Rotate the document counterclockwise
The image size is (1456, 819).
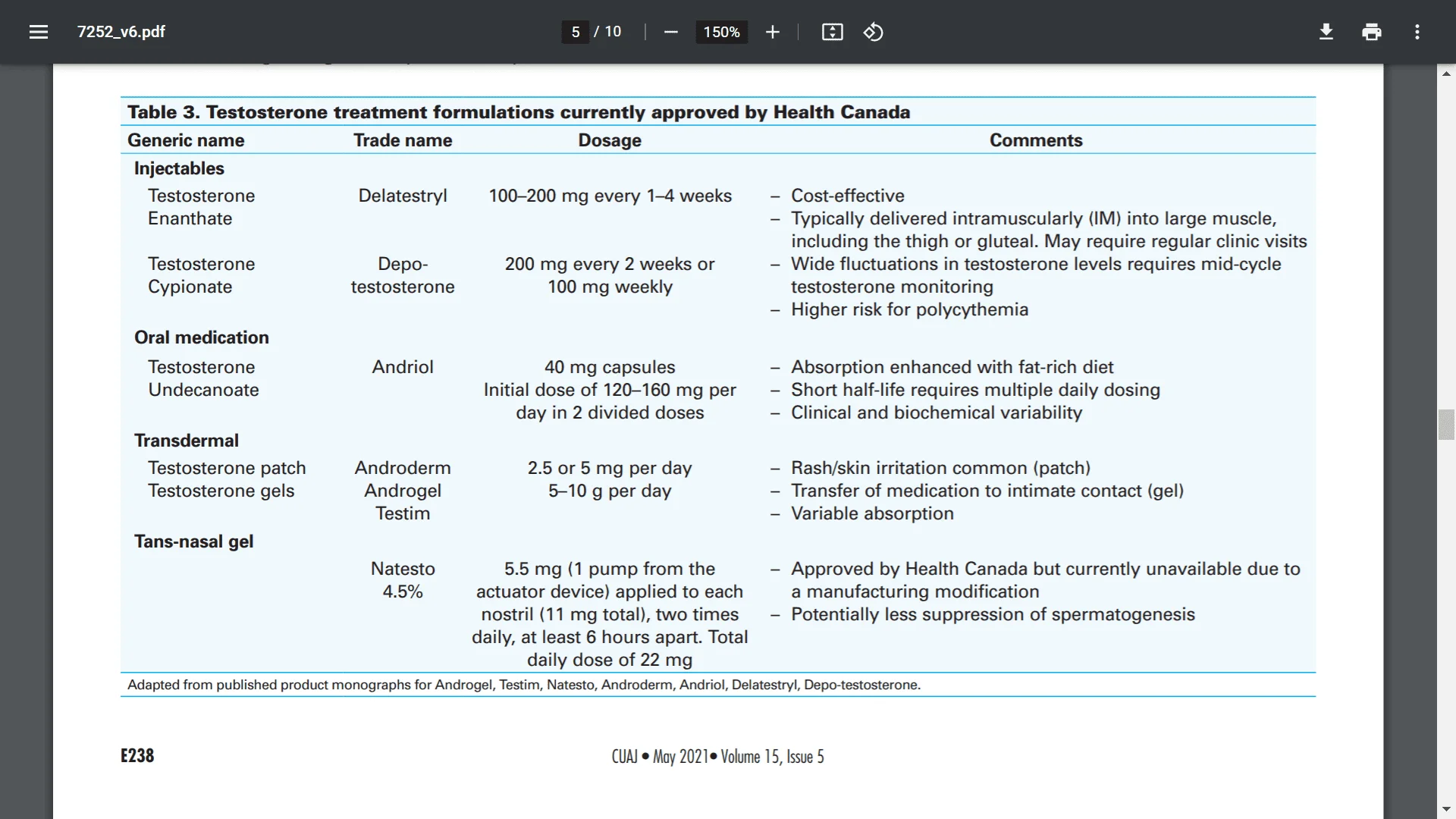[x=873, y=32]
